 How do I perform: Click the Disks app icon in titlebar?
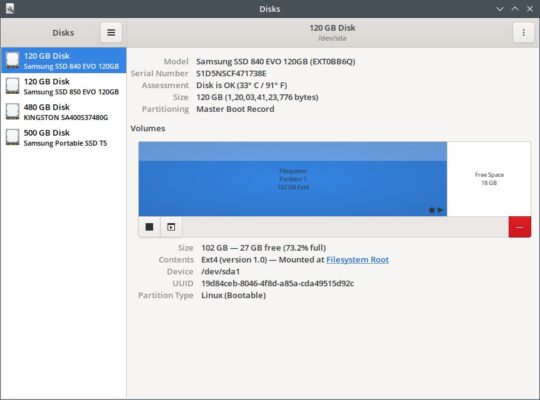coord(10,9)
